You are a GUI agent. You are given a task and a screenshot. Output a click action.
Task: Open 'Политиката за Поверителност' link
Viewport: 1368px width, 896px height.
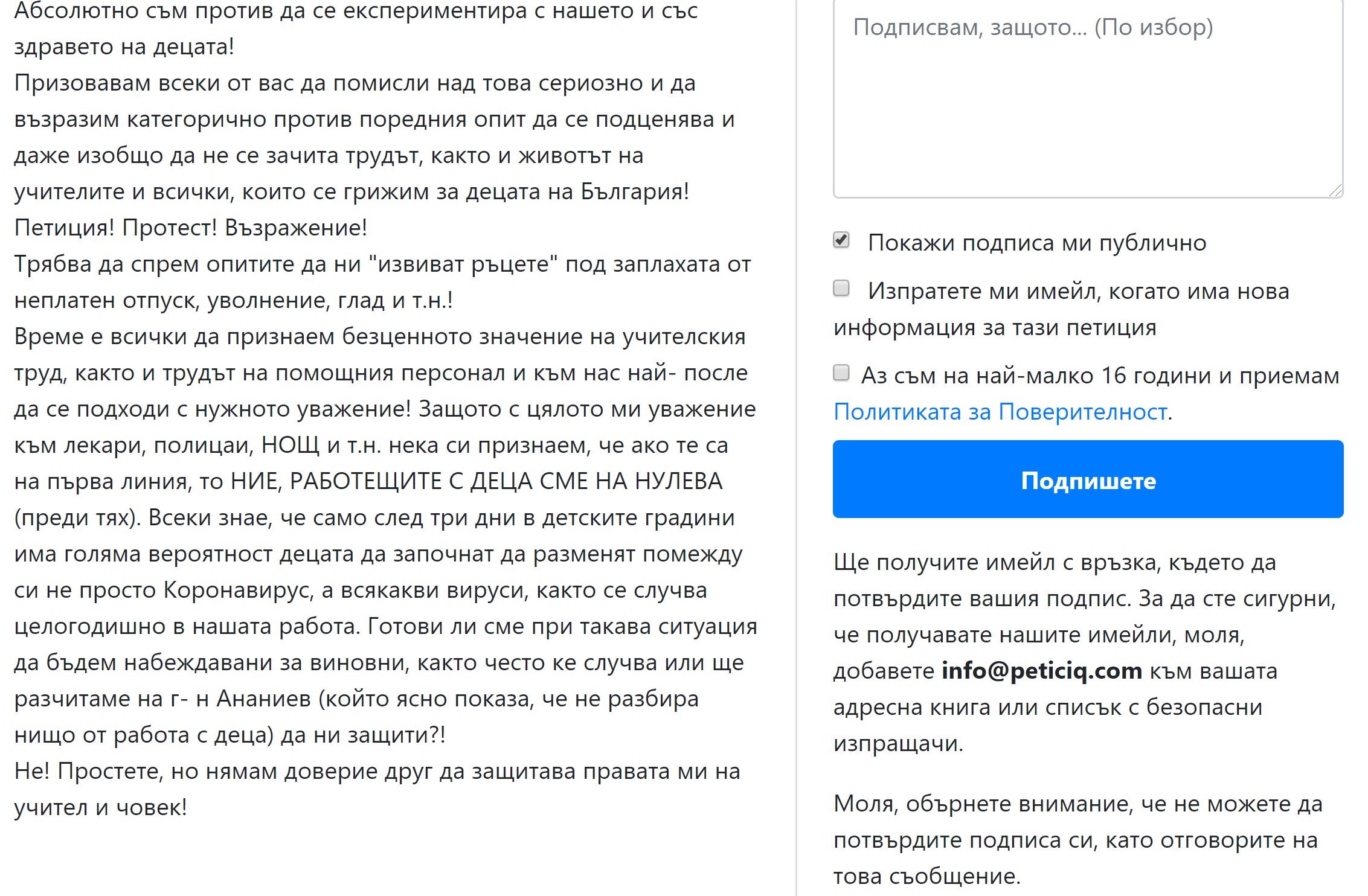pyautogui.click(x=1000, y=412)
